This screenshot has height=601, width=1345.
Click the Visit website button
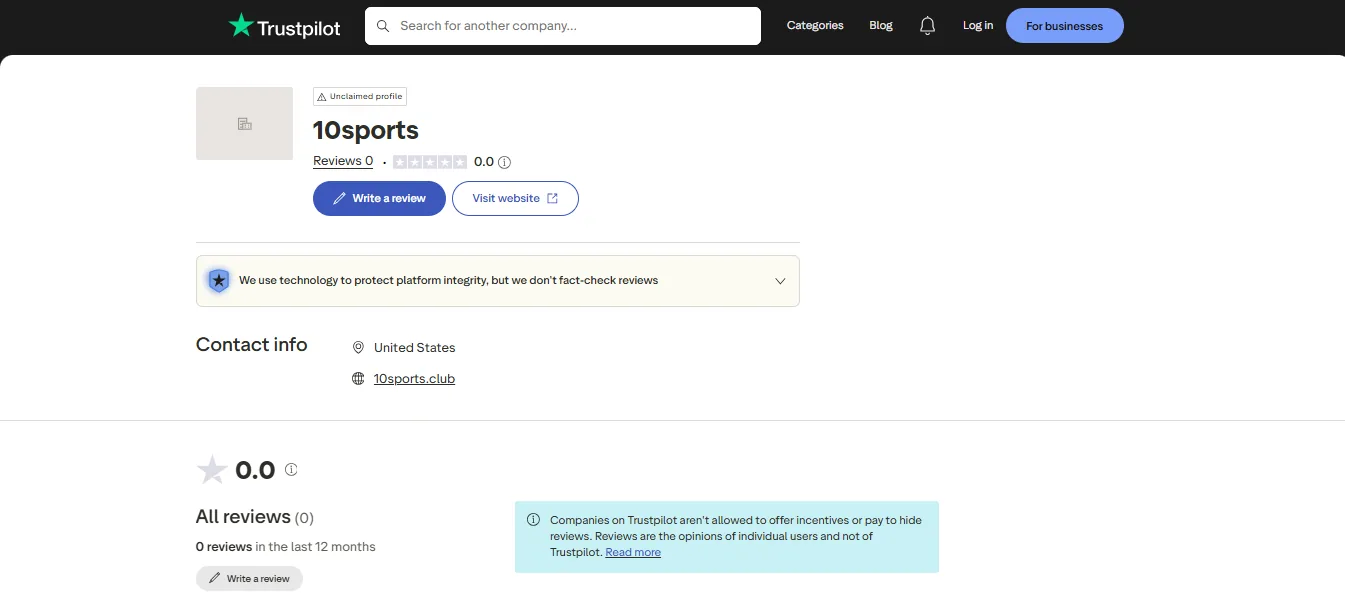(515, 198)
